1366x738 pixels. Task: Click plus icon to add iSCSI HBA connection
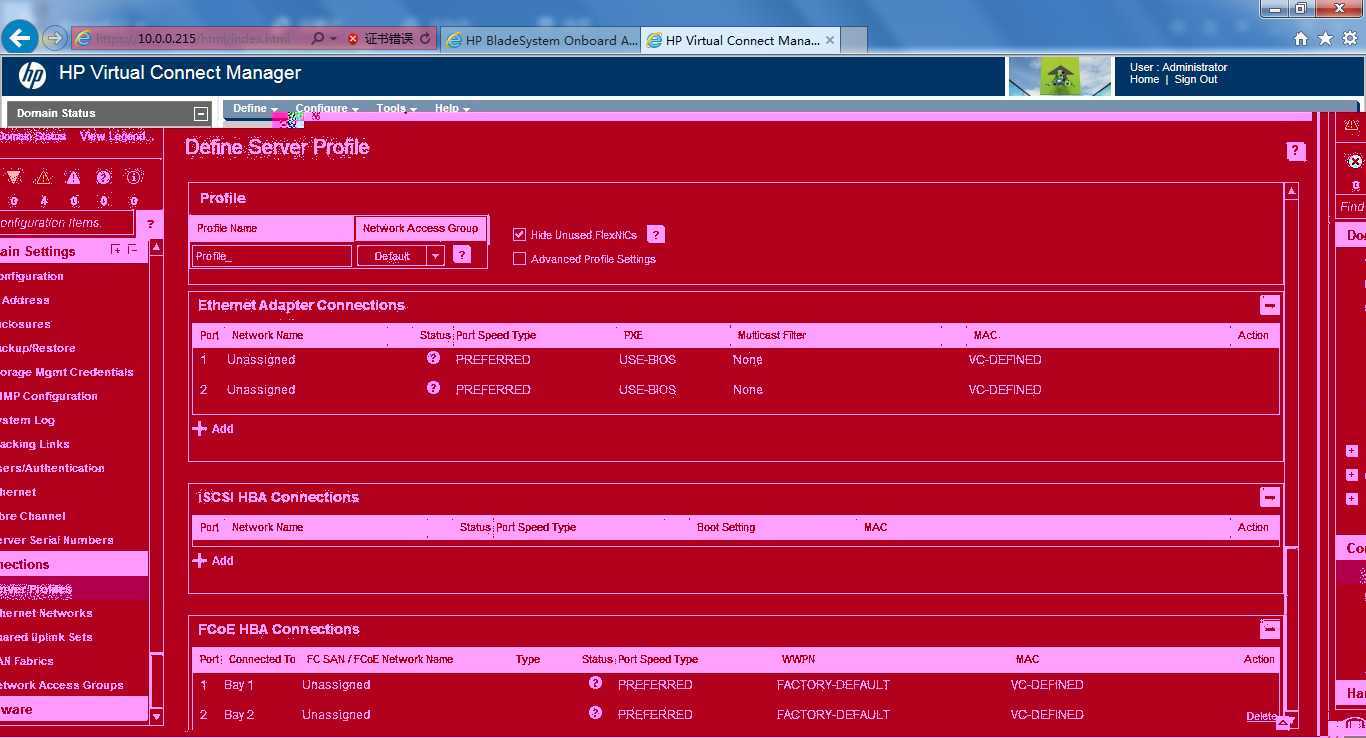tap(200, 560)
